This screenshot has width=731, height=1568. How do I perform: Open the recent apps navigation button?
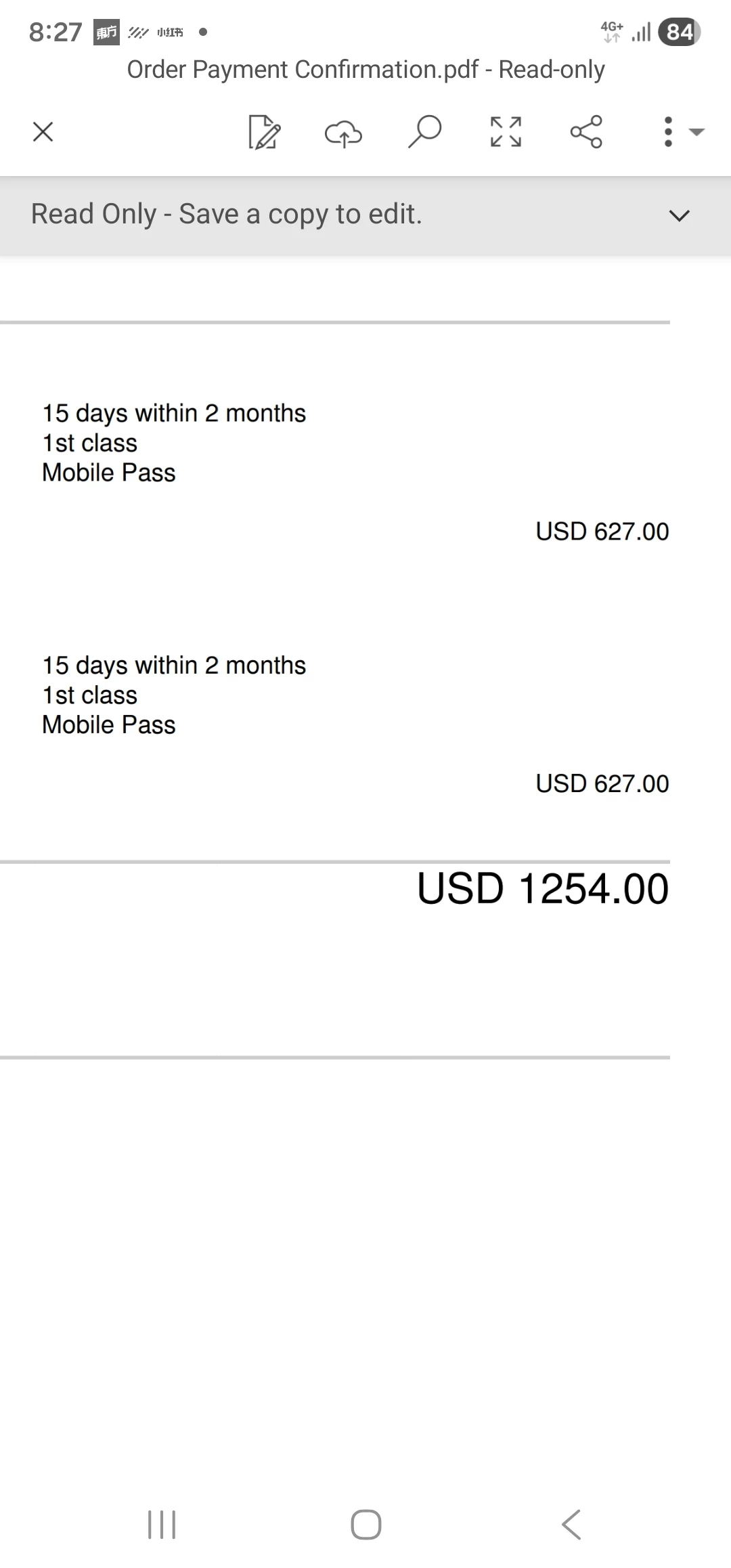[162, 1525]
